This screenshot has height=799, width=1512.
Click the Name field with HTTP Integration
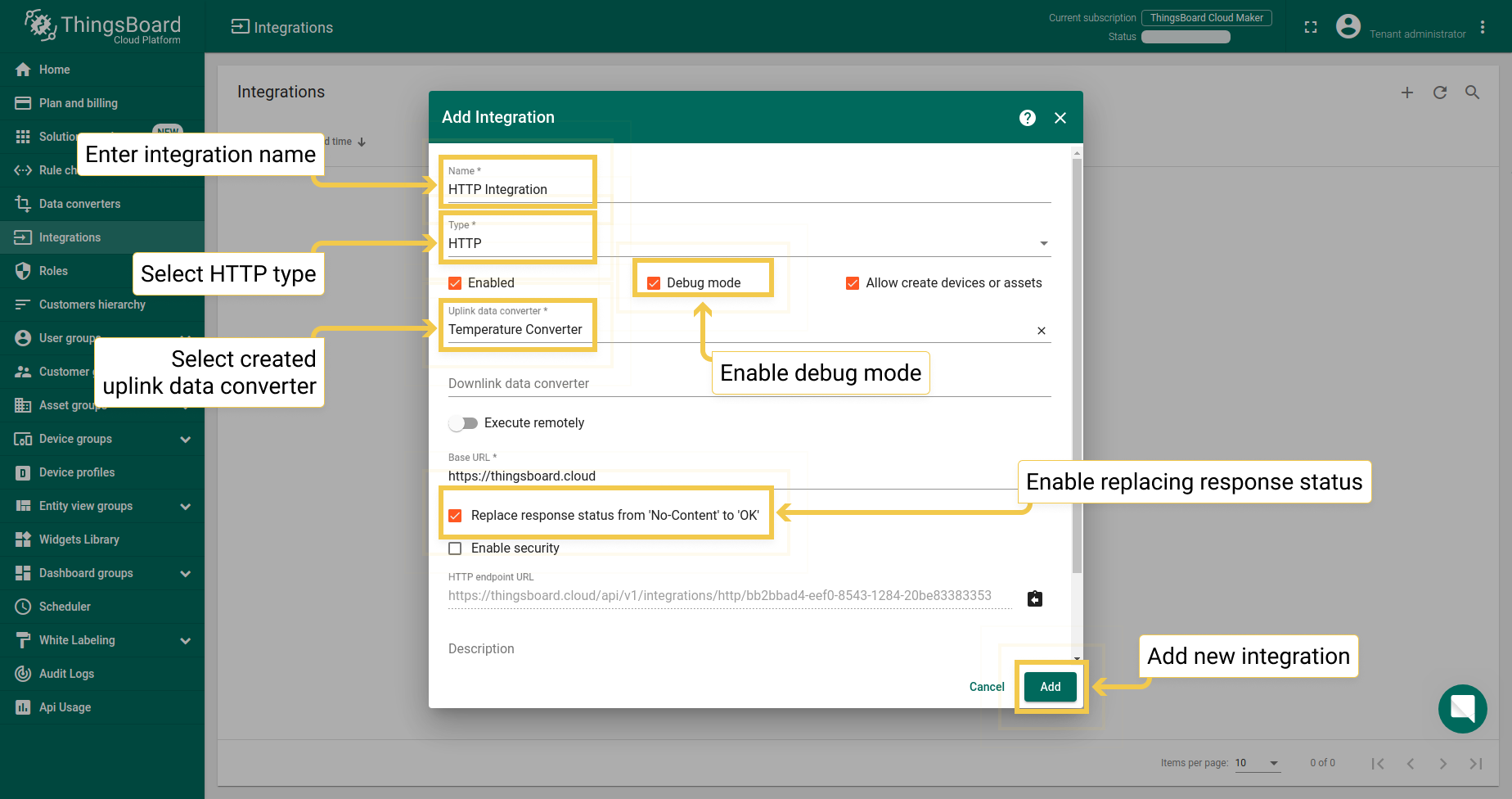749,189
